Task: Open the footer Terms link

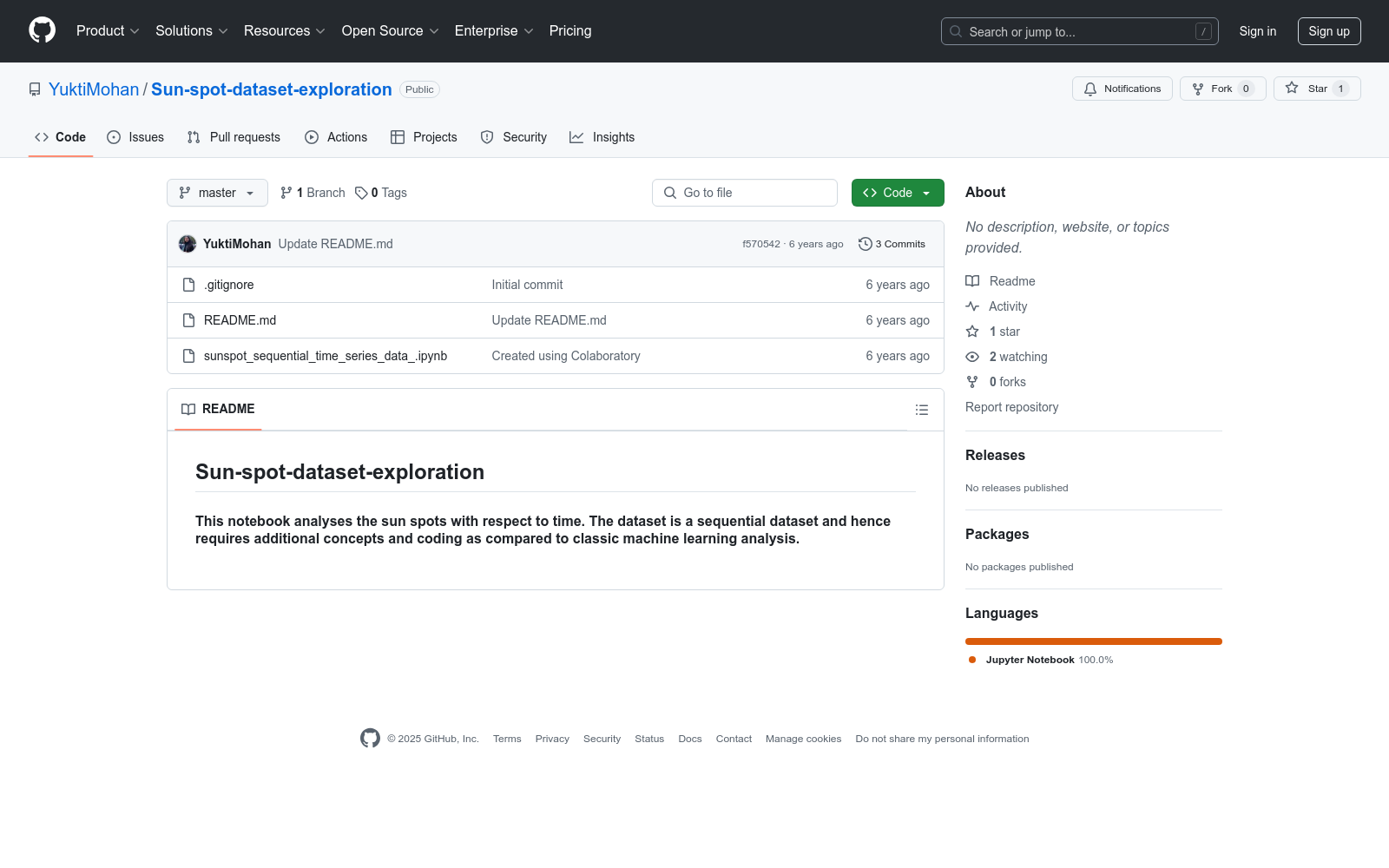Action: point(507,739)
